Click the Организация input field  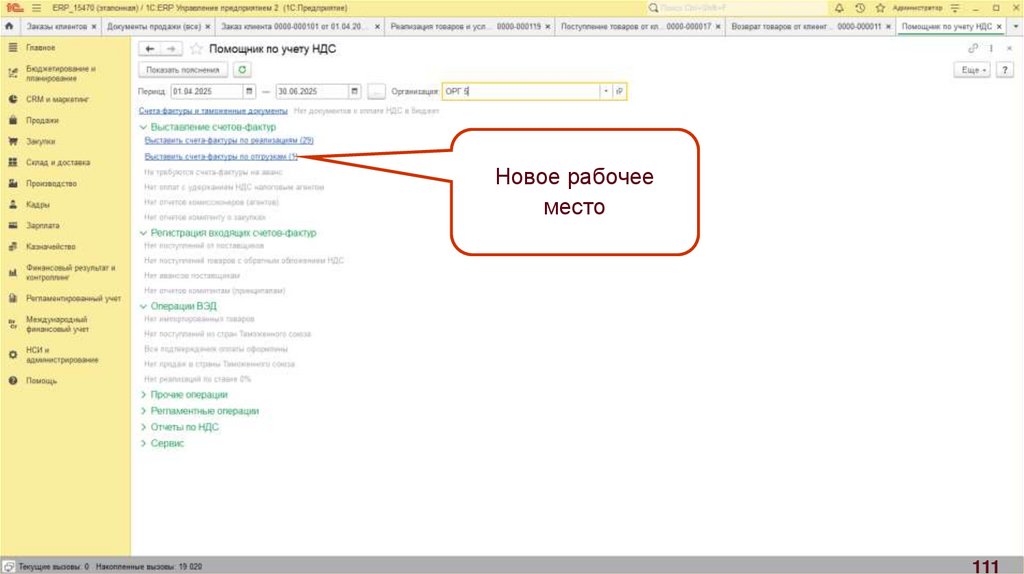click(521, 91)
